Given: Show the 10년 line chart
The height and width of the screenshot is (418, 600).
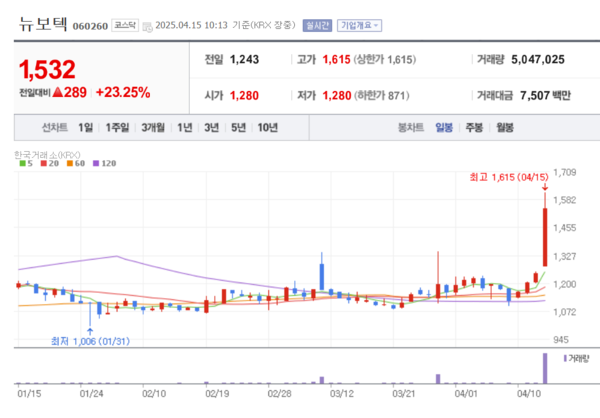Looking at the screenshot, I should tap(267, 127).
